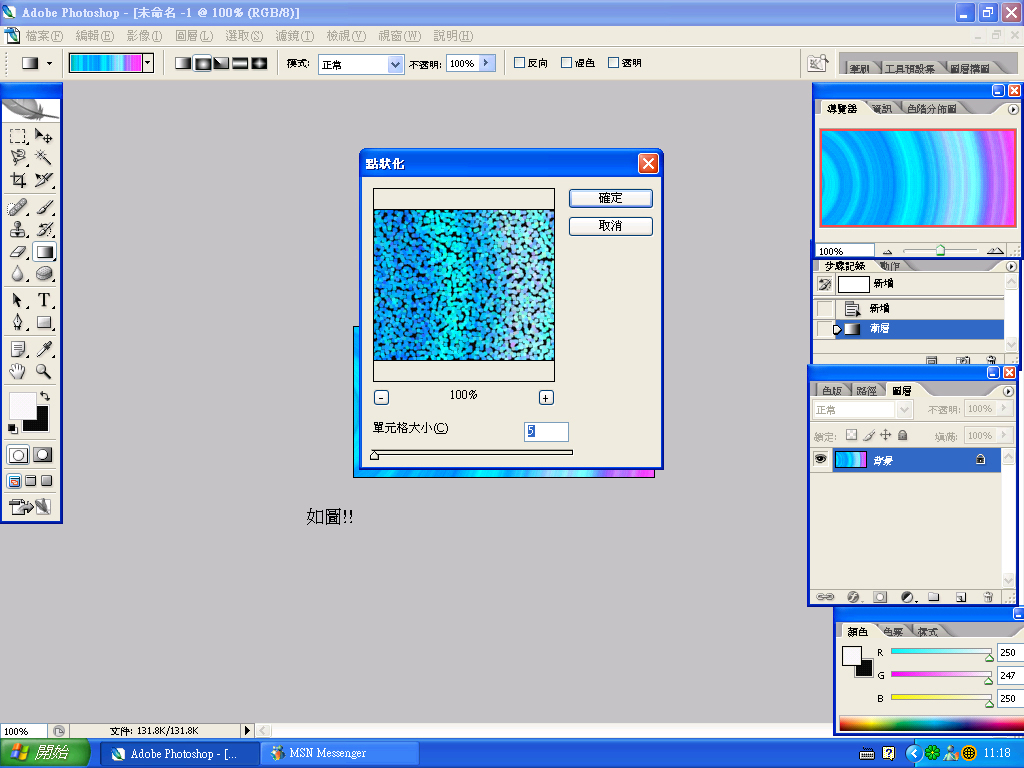Select the Crop tool
Viewport: 1024px width, 768px height.
click(18, 180)
